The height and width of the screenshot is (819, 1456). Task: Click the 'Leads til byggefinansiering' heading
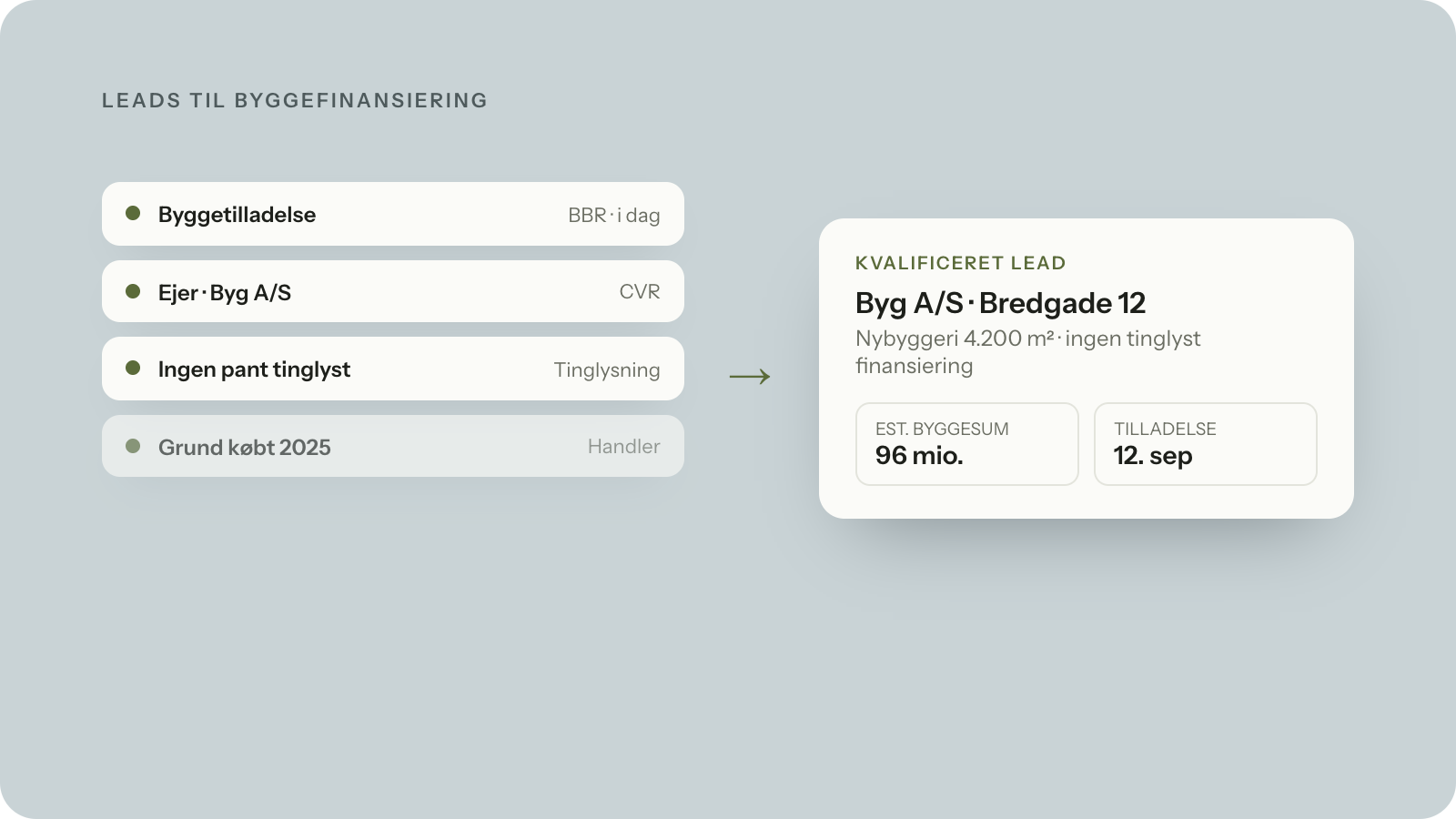(295, 100)
